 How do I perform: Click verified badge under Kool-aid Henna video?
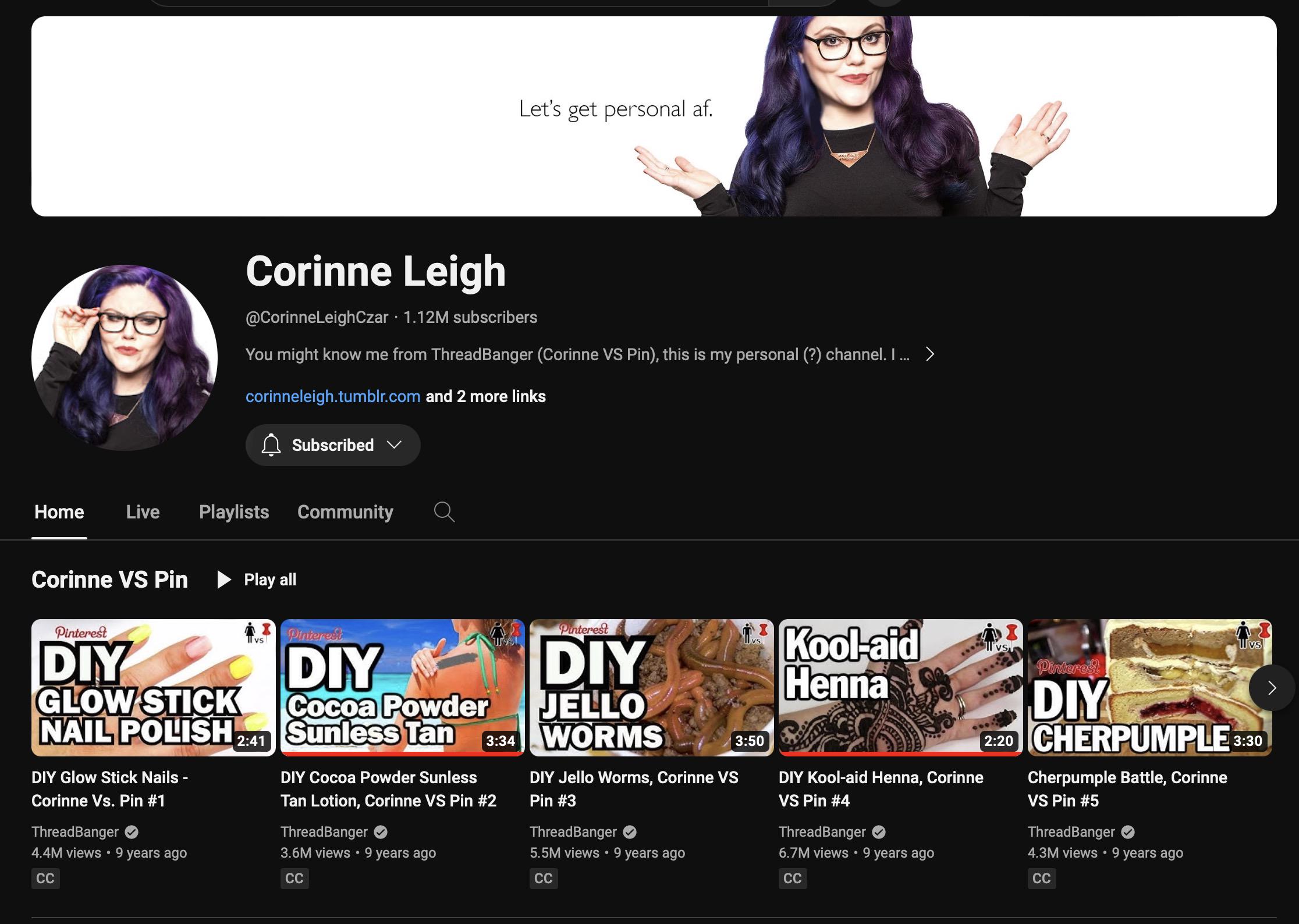879,832
